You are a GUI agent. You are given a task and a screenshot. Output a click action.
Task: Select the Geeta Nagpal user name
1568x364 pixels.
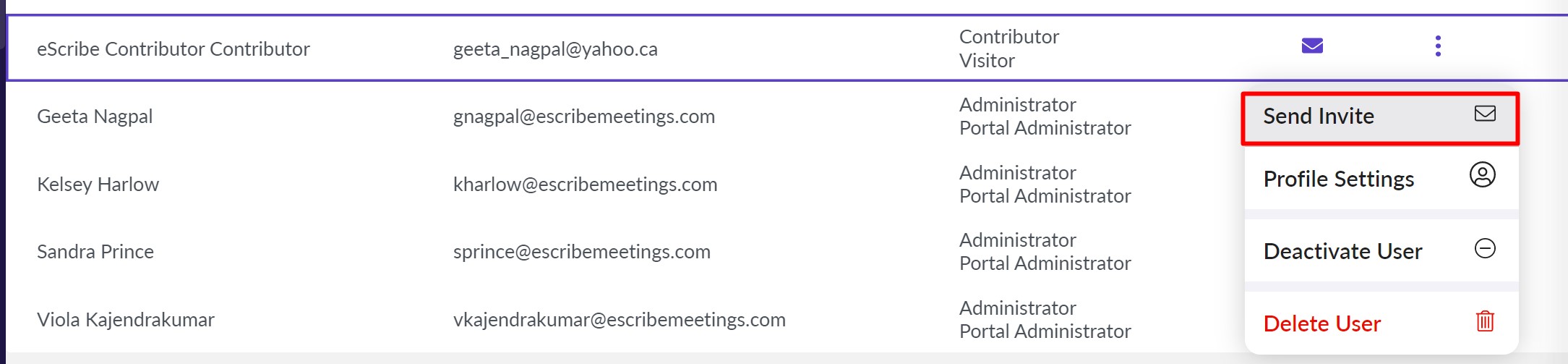95,117
